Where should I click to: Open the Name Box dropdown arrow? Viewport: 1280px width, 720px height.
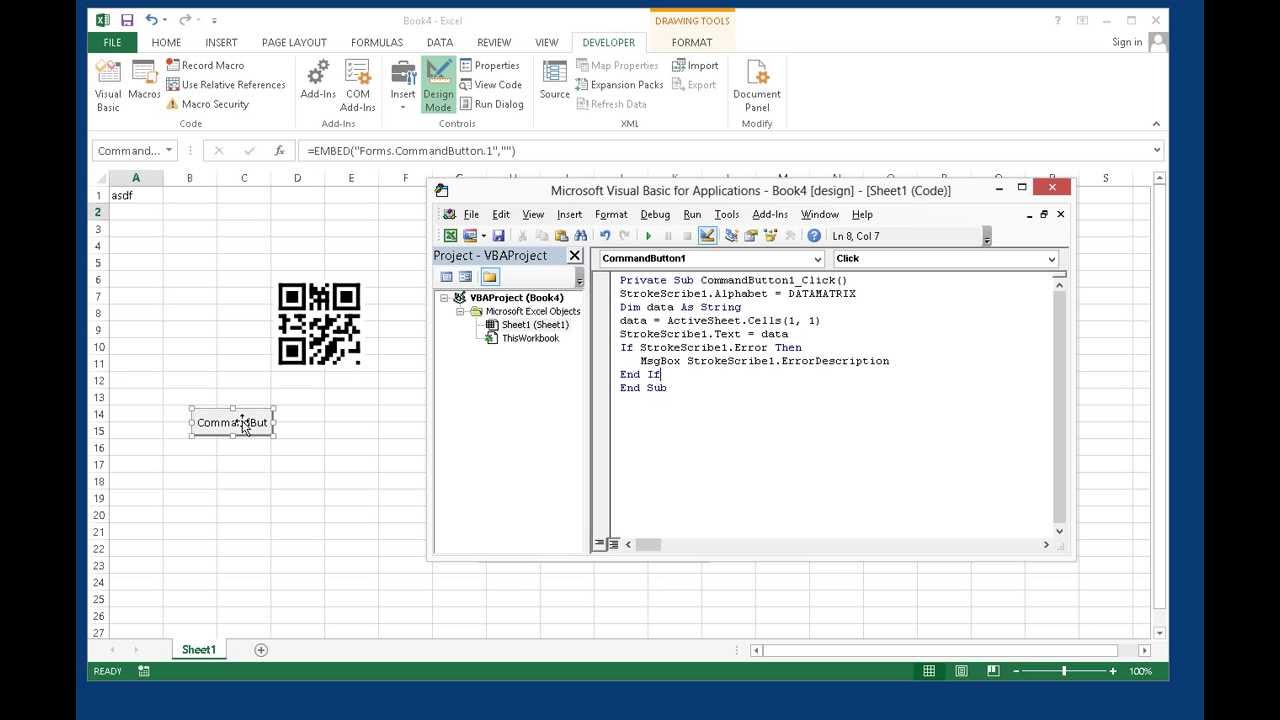(x=169, y=150)
